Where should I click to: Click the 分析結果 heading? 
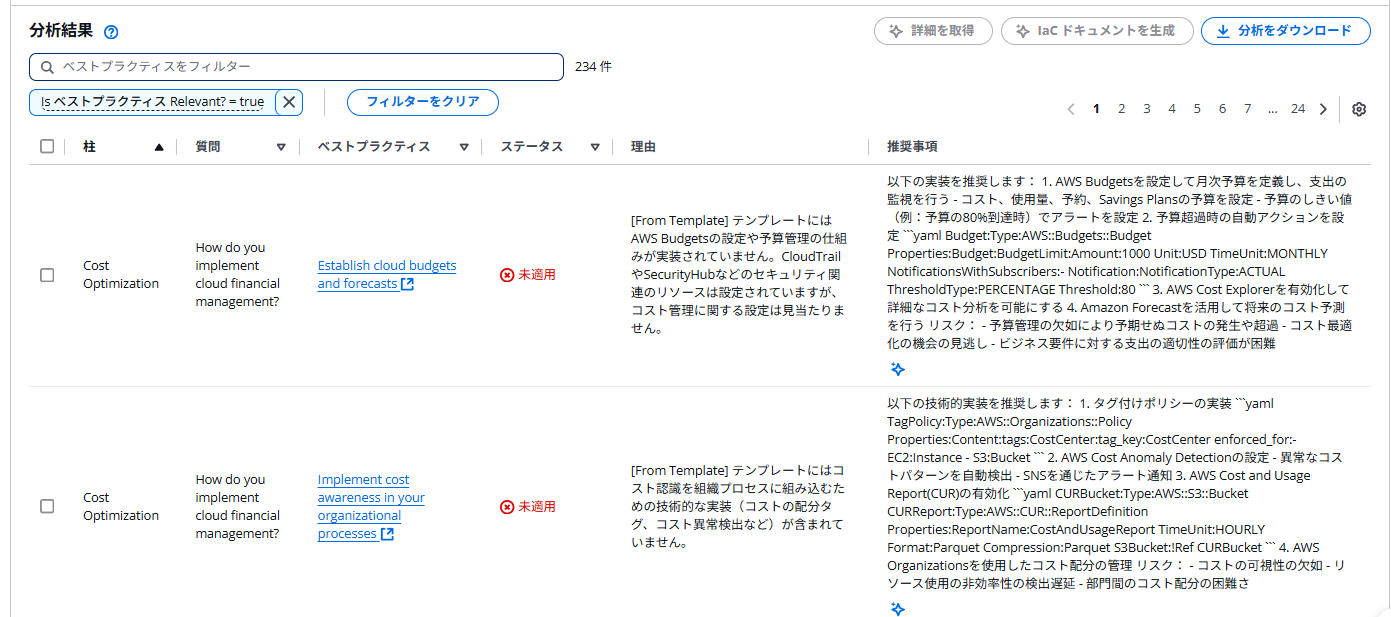coord(61,31)
